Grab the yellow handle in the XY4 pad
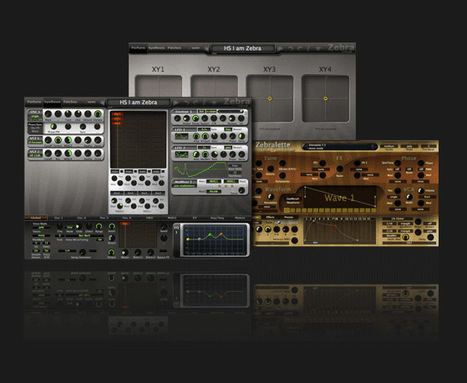Viewport: 467px width, 383px height. click(x=326, y=98)
